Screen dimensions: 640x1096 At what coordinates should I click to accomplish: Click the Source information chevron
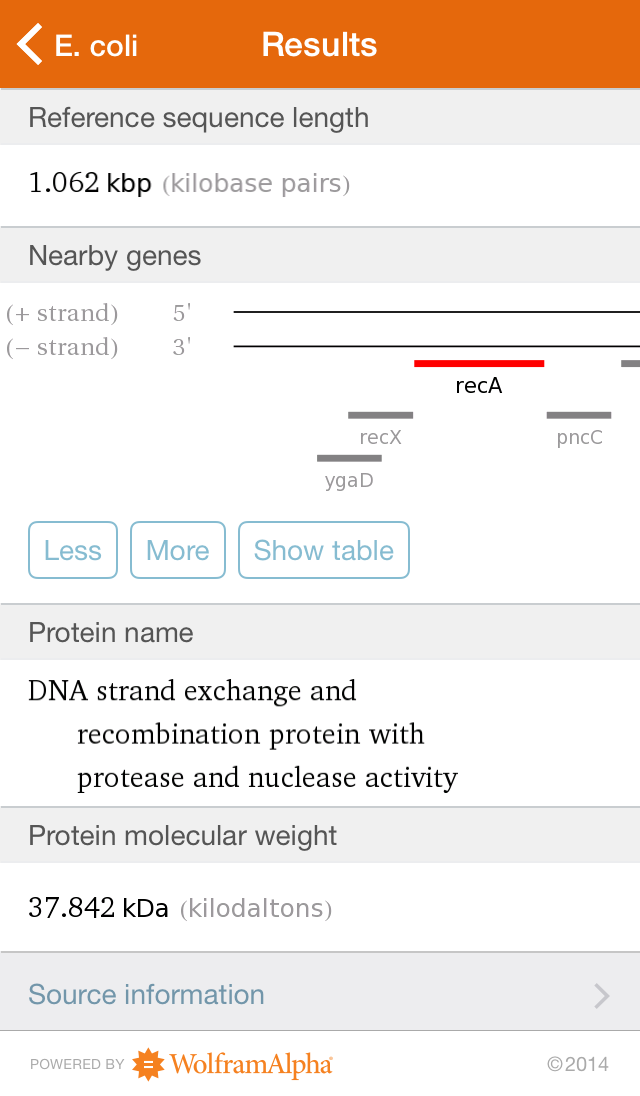coord(601,995)
